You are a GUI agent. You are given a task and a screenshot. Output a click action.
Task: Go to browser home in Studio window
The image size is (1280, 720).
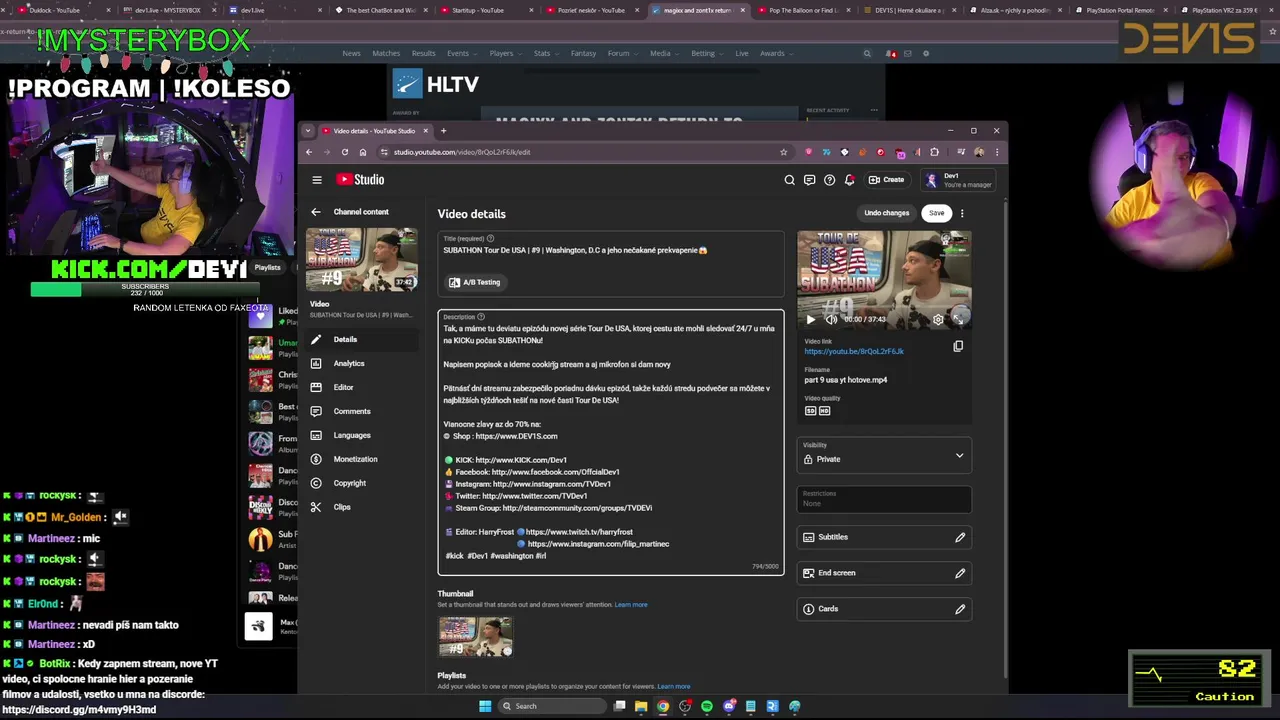click(363, 152)
